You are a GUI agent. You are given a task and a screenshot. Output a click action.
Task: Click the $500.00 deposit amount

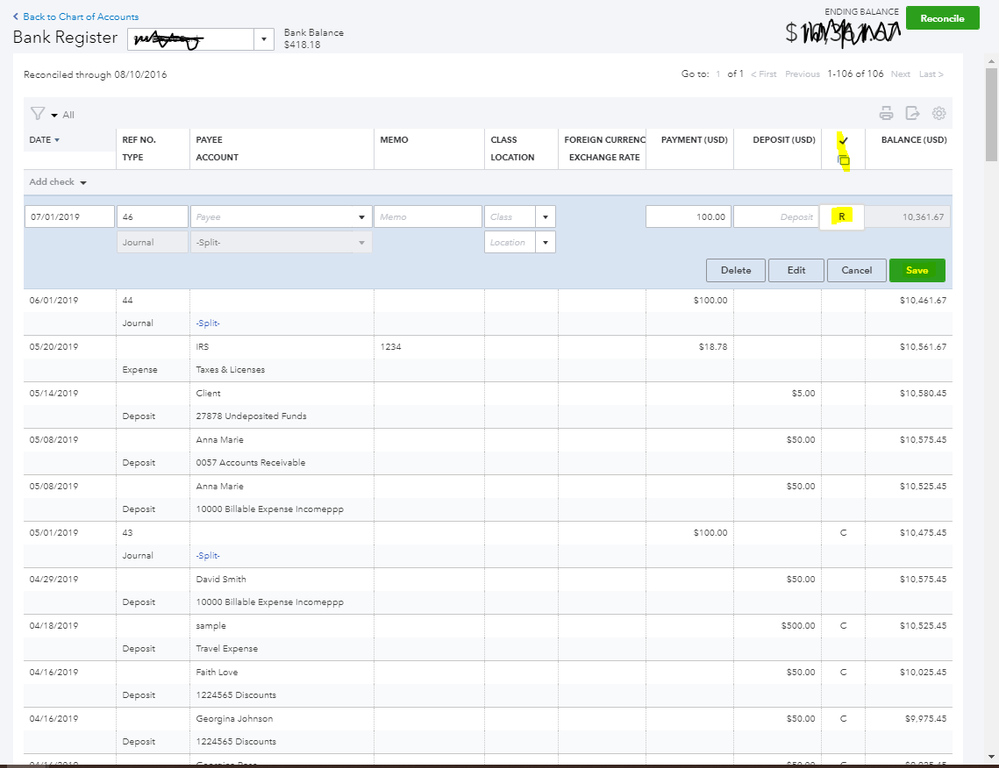coord(798,626)
